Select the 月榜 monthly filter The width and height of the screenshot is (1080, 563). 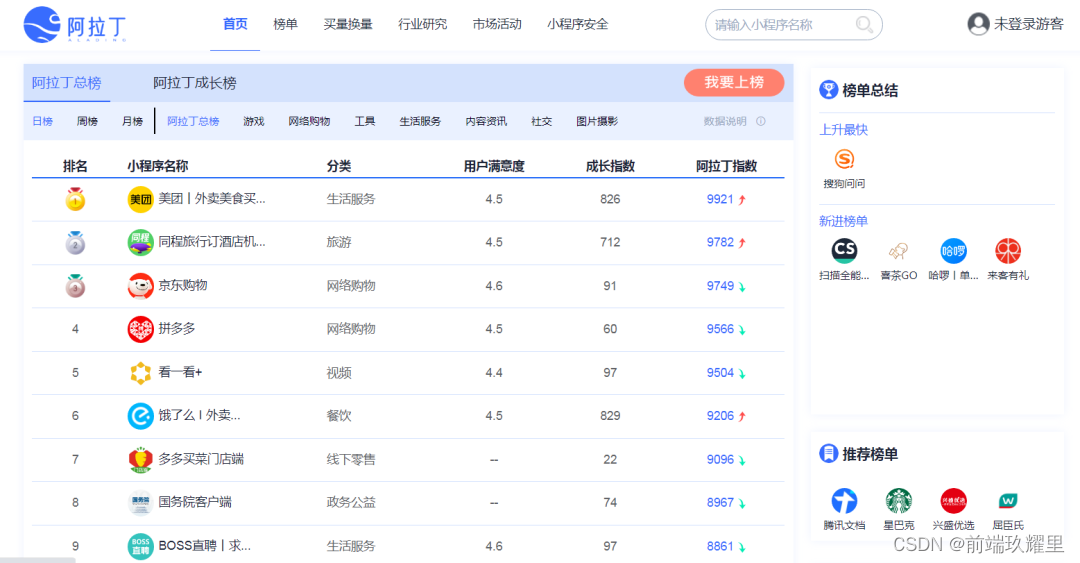(x=132, y=121)
